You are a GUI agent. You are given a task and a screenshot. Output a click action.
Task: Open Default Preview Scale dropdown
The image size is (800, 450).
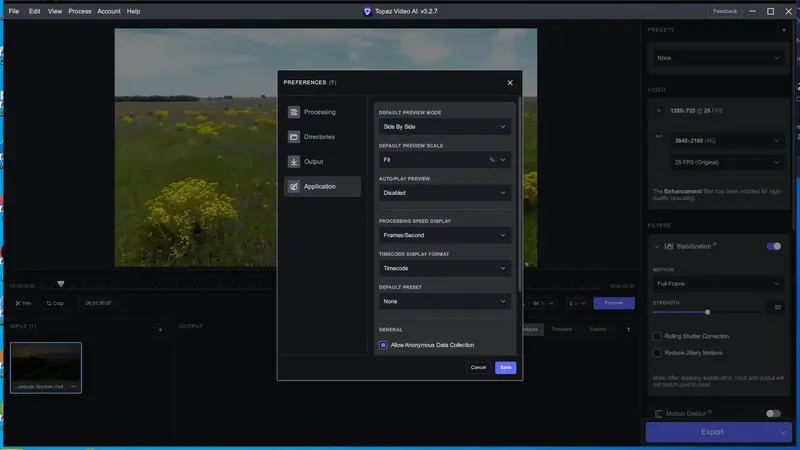click(x=444, y=160)
